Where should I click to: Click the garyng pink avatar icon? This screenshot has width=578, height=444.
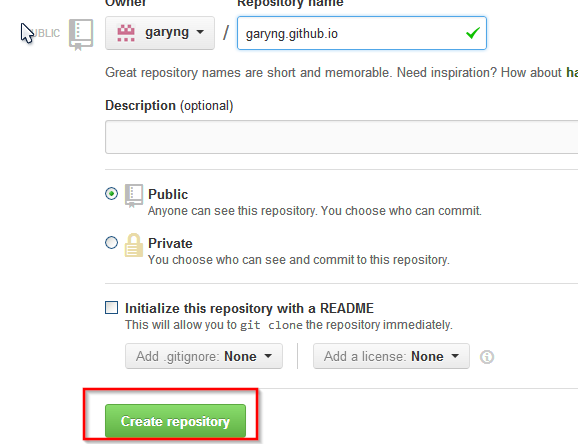[x=126, y=33]
